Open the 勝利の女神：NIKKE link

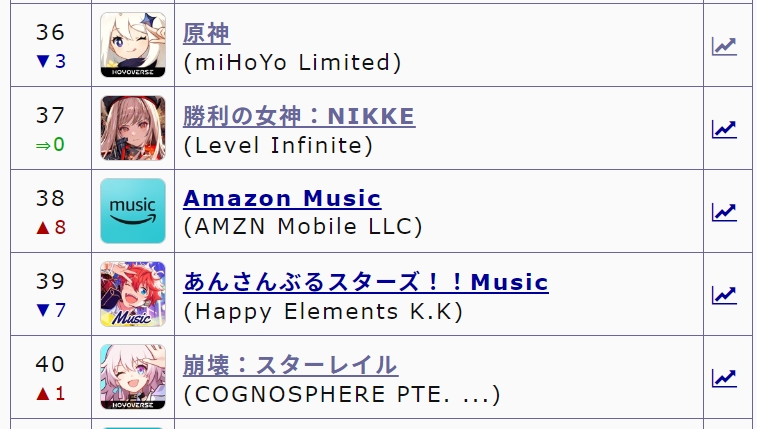pyautogui.click(x=299, y=116)
